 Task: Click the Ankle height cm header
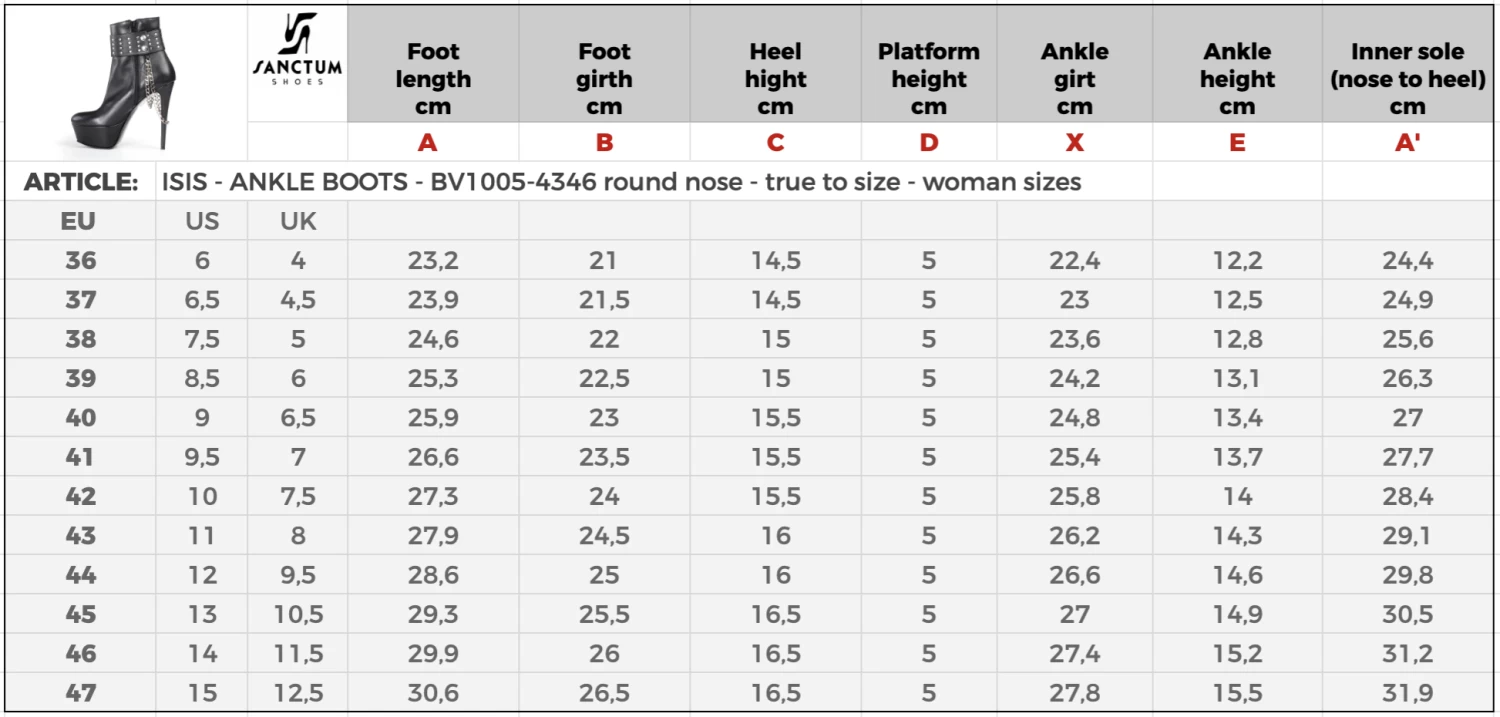1237,79
